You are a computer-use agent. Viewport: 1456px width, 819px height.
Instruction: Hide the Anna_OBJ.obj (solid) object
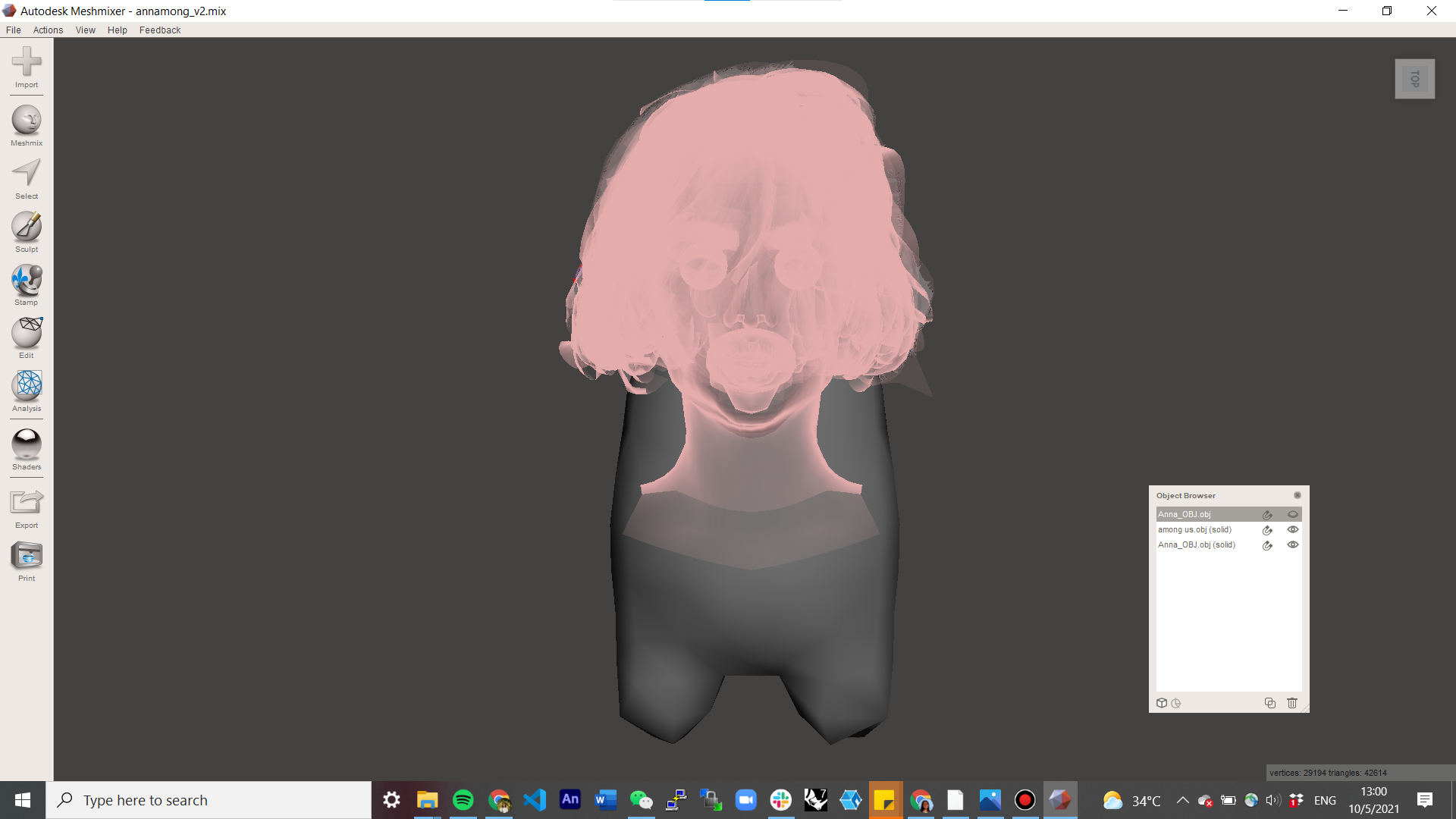coord(1293,544)
